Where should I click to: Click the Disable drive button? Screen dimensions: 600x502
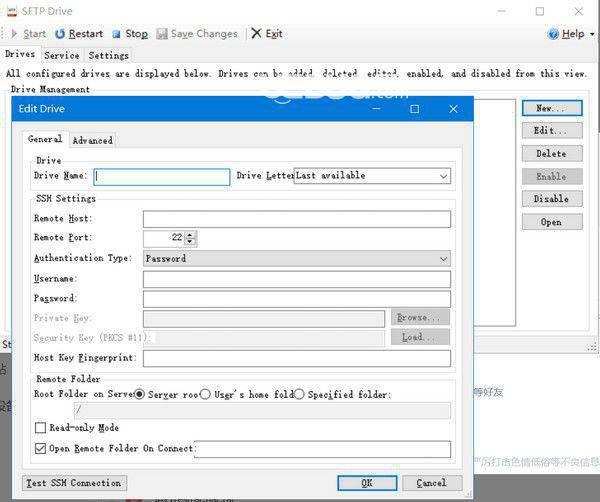[552, 199]
